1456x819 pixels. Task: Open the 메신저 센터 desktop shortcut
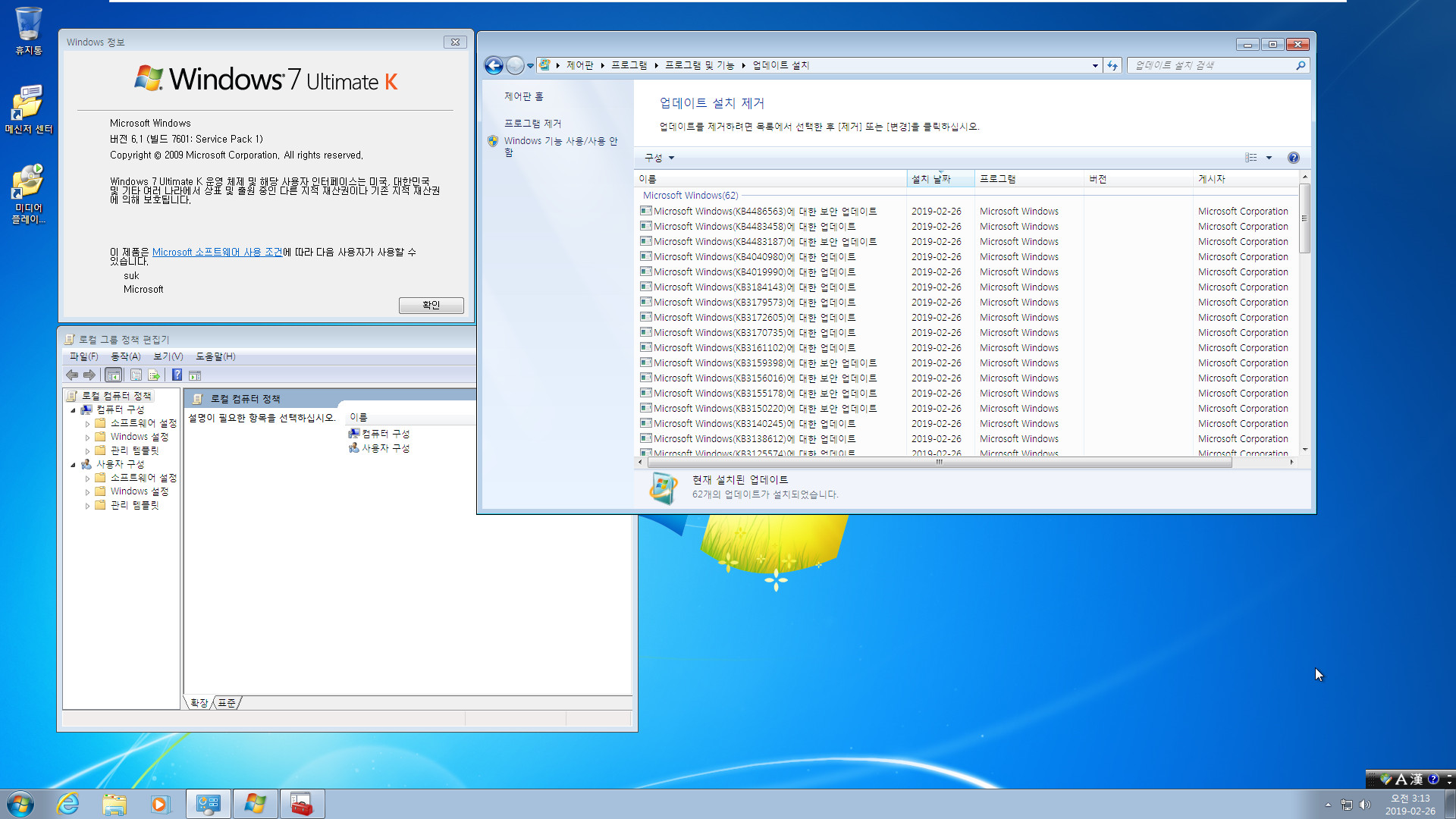click(28, 109)
